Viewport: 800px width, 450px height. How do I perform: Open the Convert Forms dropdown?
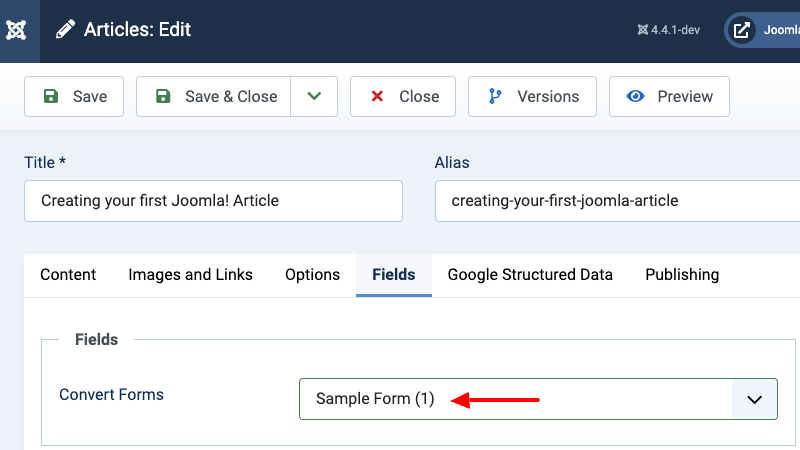click(x=516, y=398)
